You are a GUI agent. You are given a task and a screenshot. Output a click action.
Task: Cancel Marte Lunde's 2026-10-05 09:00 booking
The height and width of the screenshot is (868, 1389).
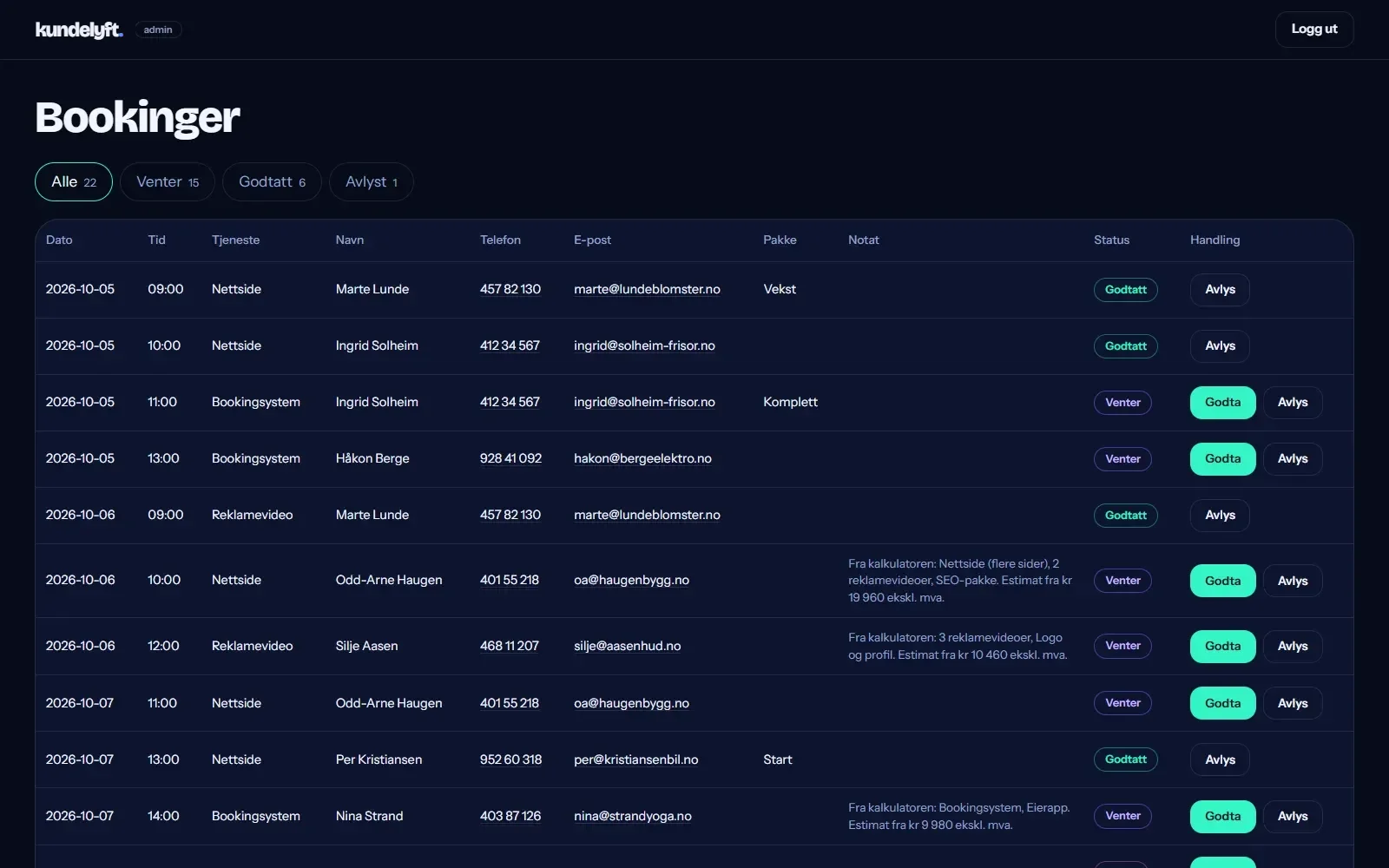1220,289
